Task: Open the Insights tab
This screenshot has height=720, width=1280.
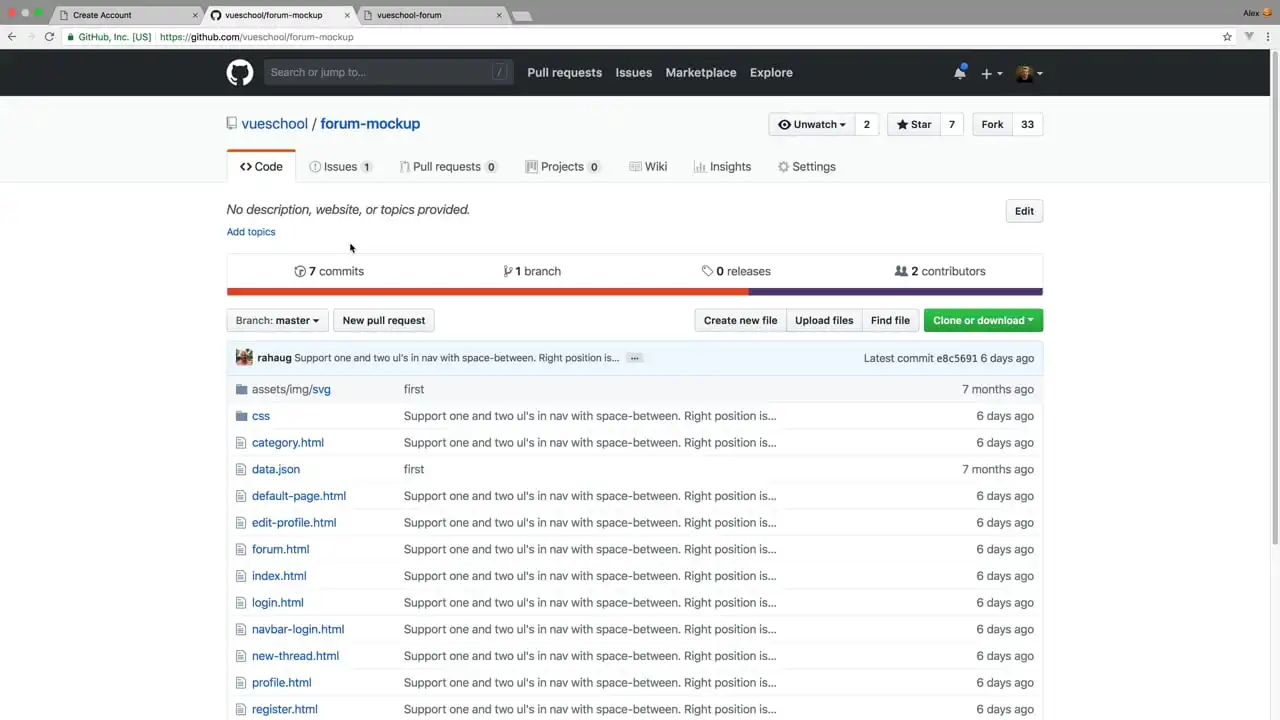Action: (722, 167)
